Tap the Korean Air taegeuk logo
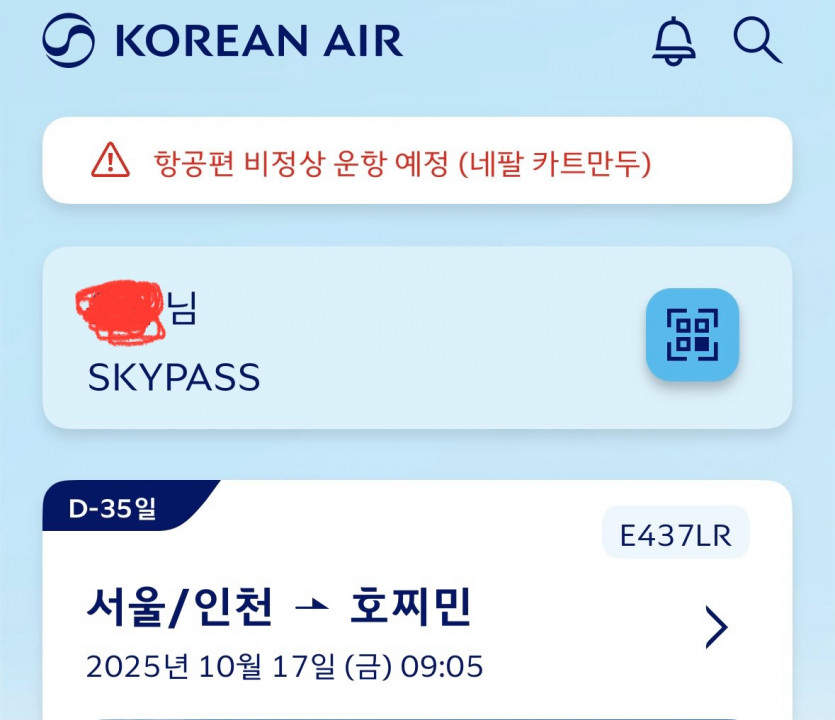Screen dimensions: 835x720 [x=68, y=41]
